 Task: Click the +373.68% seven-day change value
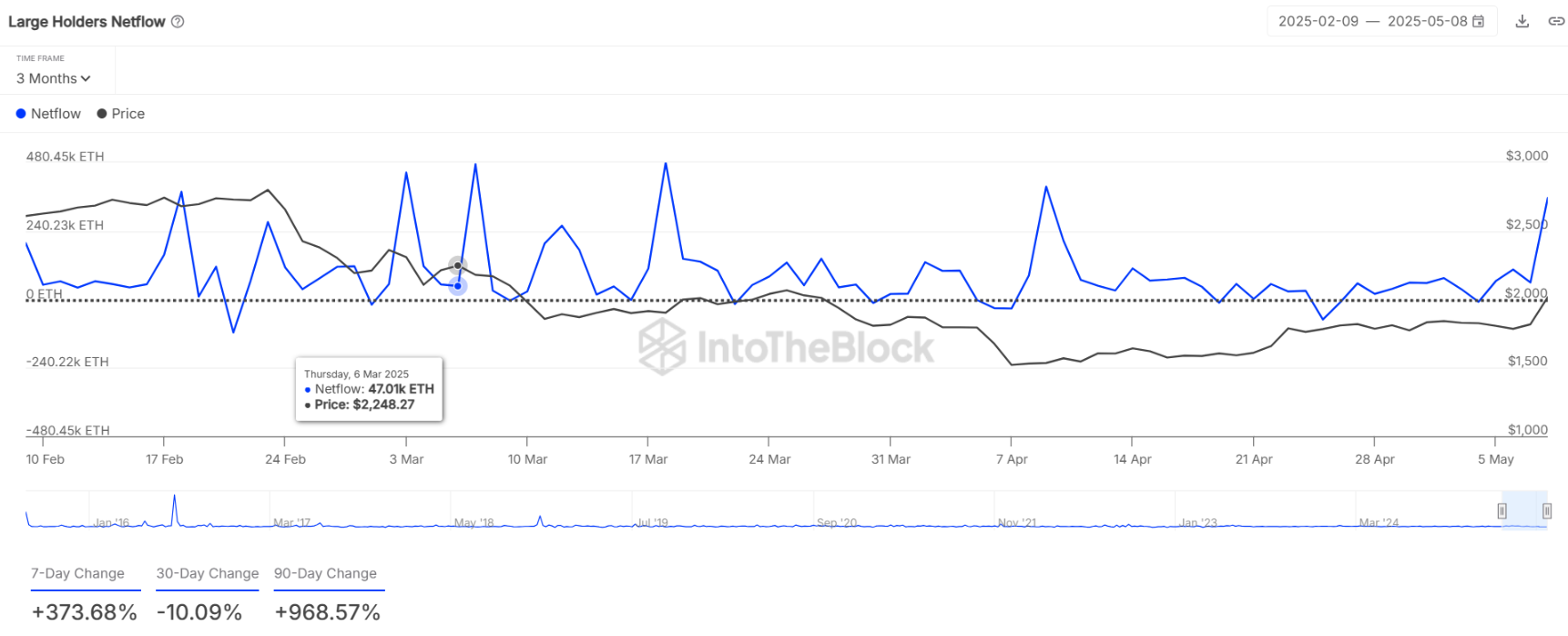[x=84, y=612]
